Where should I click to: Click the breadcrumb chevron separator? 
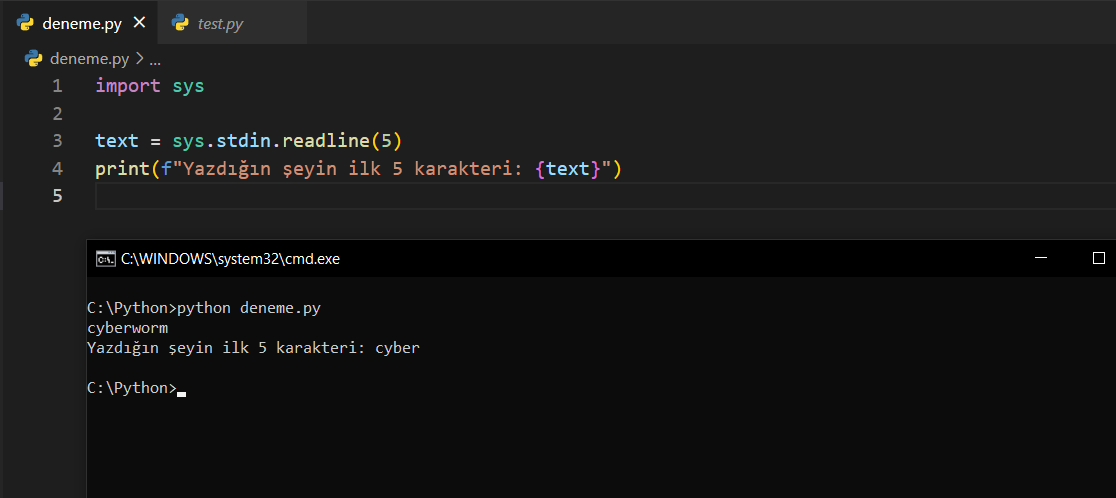[x=139, y=59]
